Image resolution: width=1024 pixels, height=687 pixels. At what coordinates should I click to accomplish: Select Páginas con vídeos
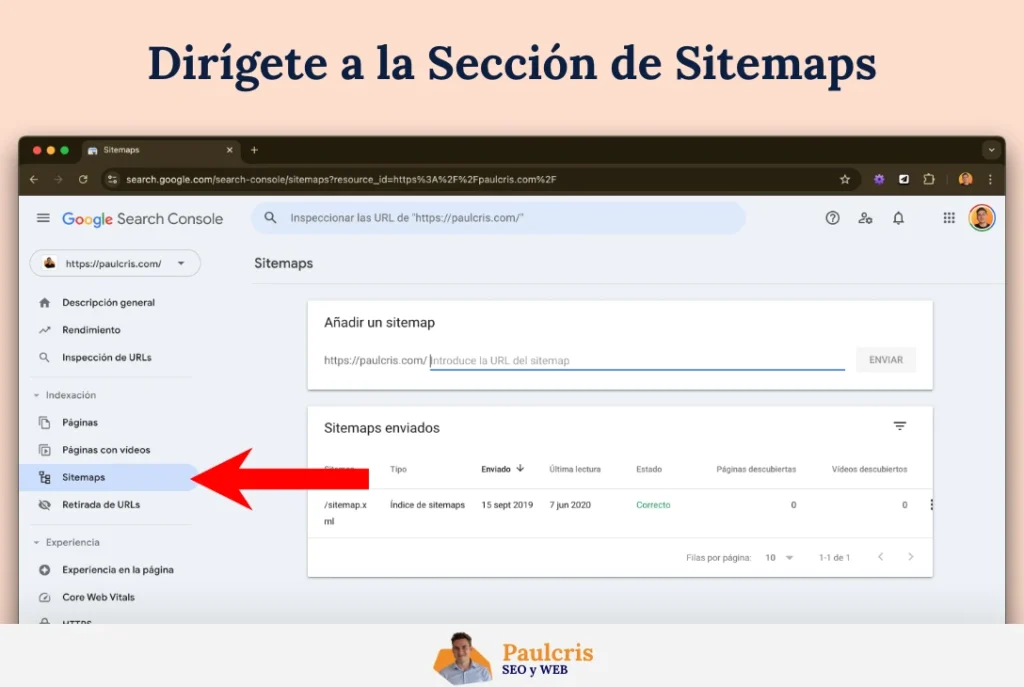point(106,450)
